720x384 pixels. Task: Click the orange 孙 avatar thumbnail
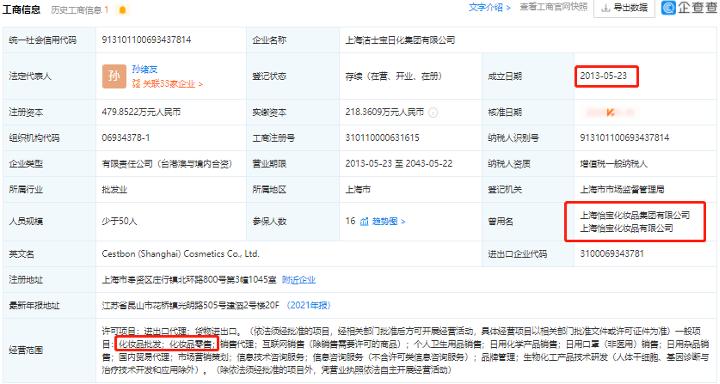tap(114, 76)
